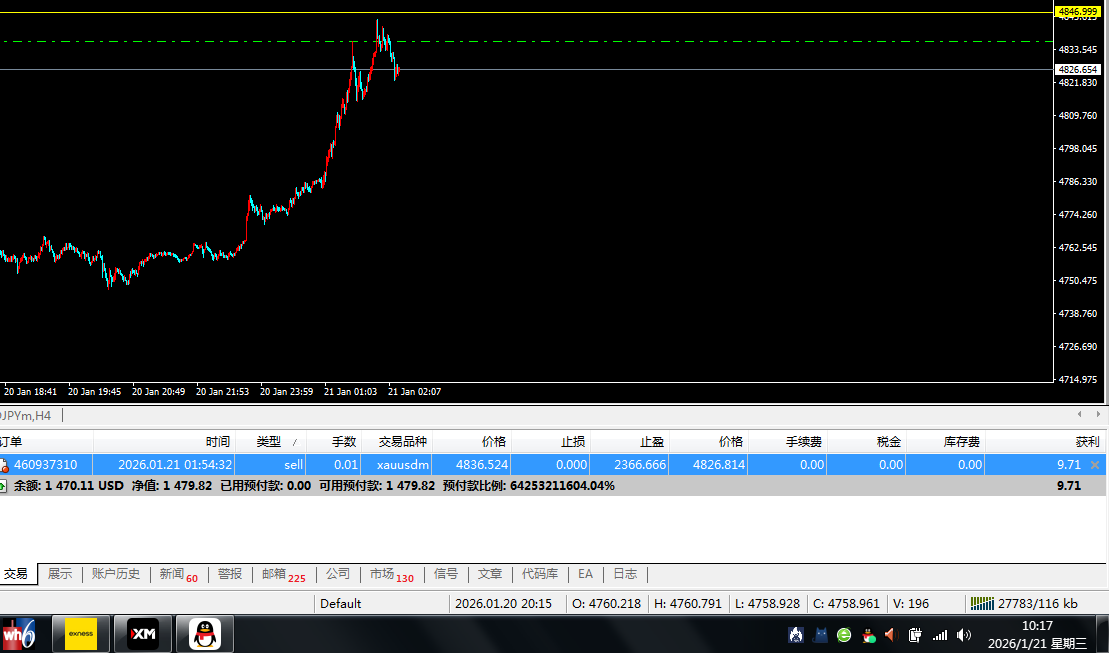Click the 4826.654 current price label
This screenshot has width=1109, height=653.
click(x=1079, y=70)
